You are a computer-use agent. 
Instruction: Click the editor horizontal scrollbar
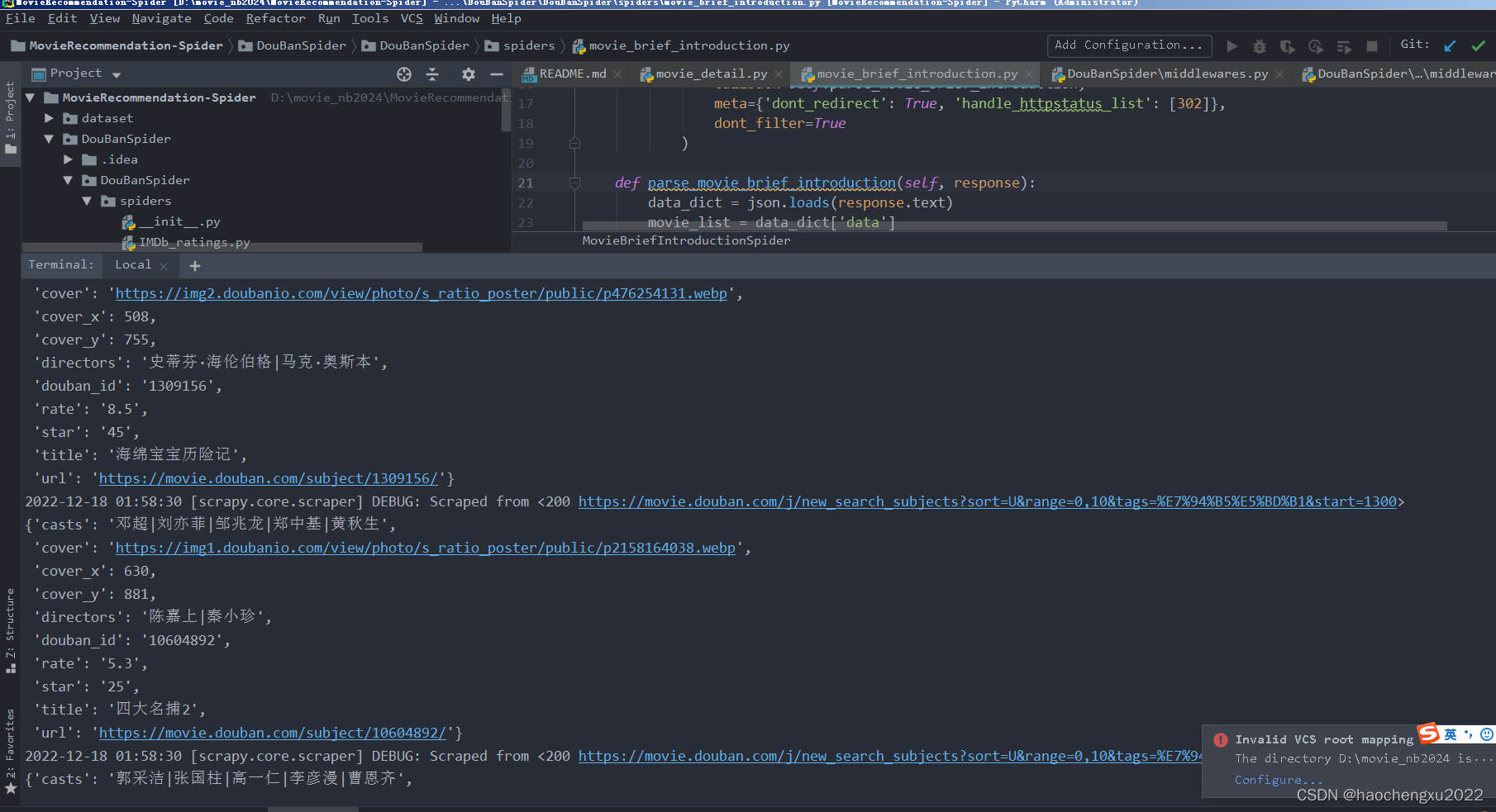[1015, 226]
